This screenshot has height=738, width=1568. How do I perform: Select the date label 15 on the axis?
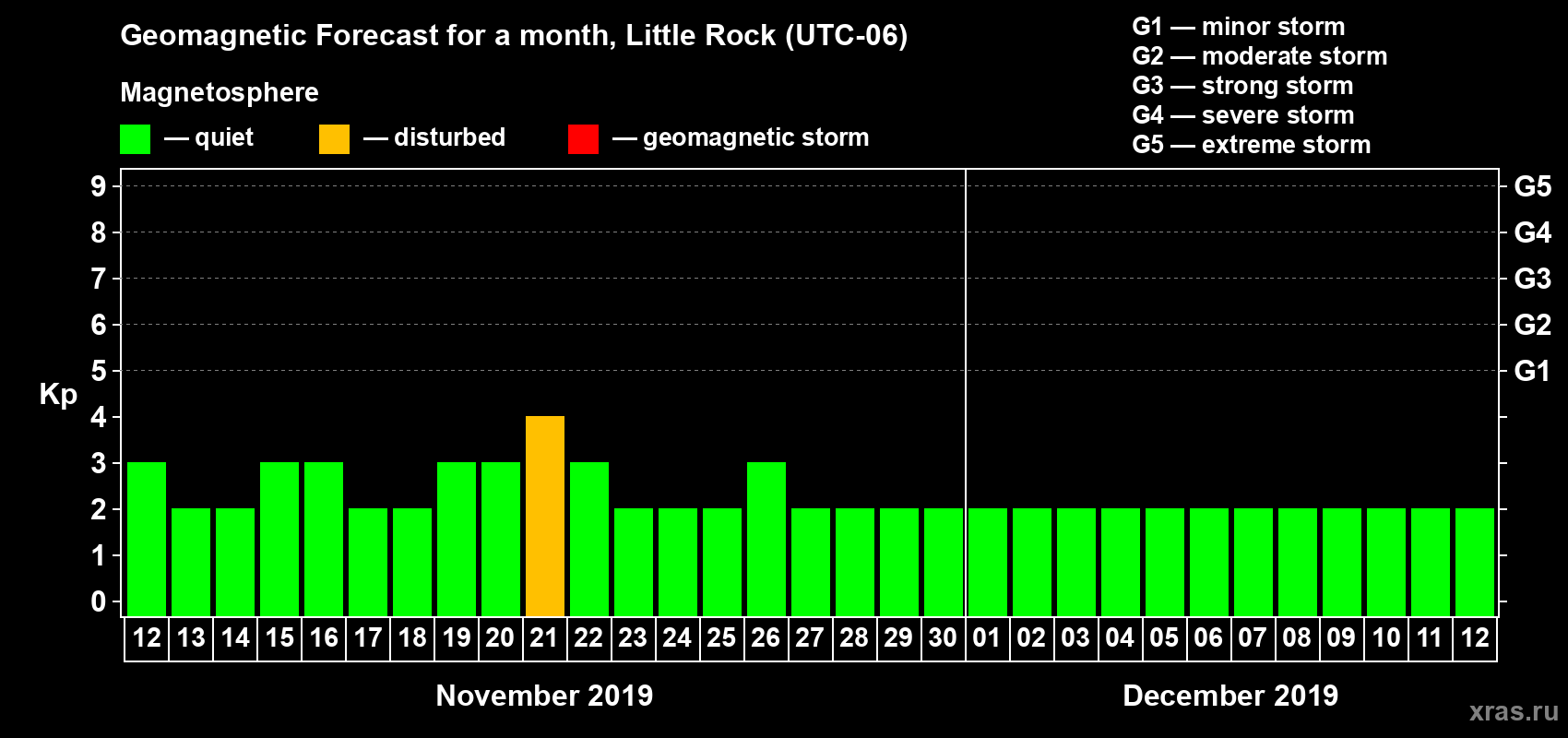coord(279,637)
